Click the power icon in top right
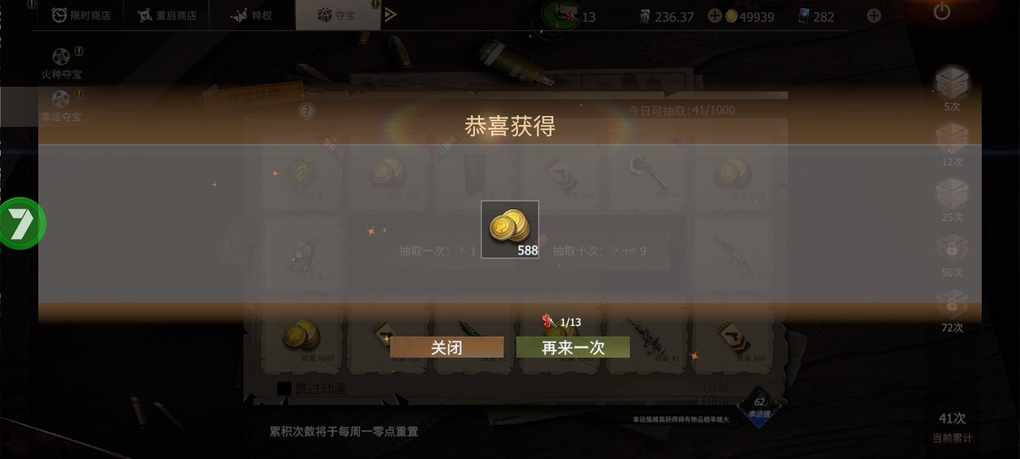This screenshot has width=1020, height=459. (941, 11)
